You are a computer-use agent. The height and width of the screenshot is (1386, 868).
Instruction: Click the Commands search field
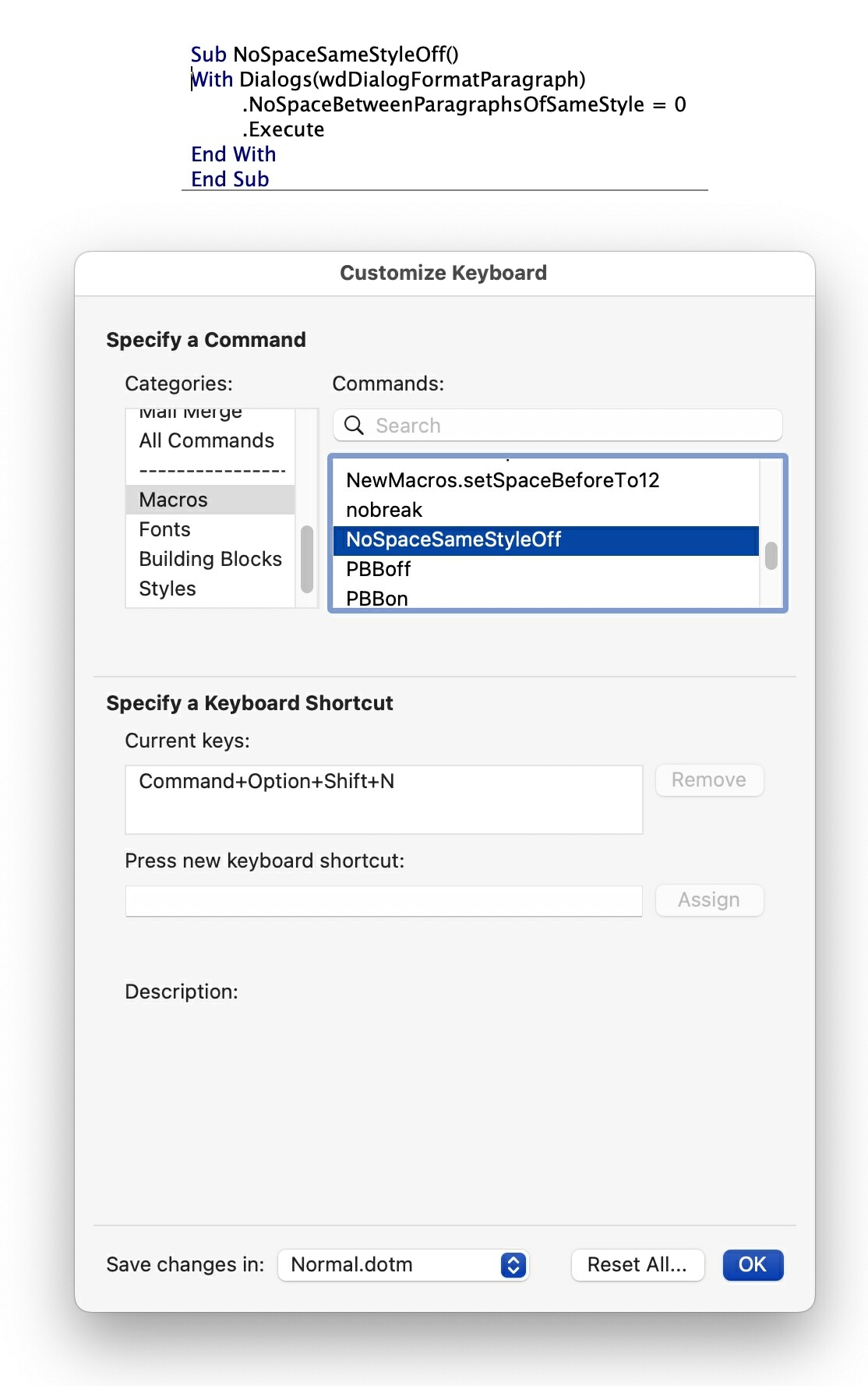(569, 426)
